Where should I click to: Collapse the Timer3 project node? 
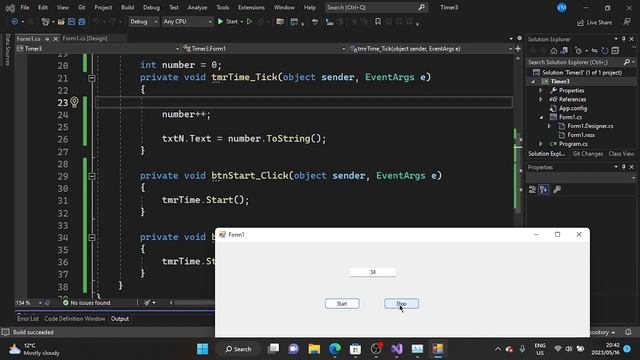click(533, 82)
